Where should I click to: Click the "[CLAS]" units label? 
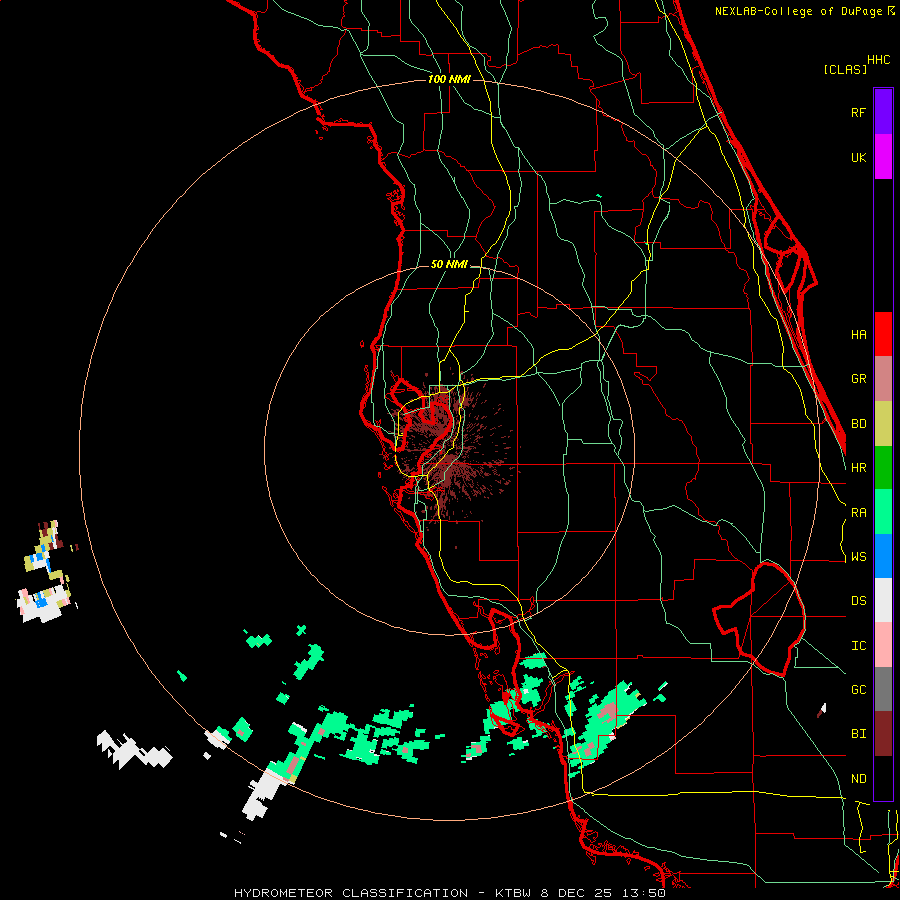tap(845, 69)
